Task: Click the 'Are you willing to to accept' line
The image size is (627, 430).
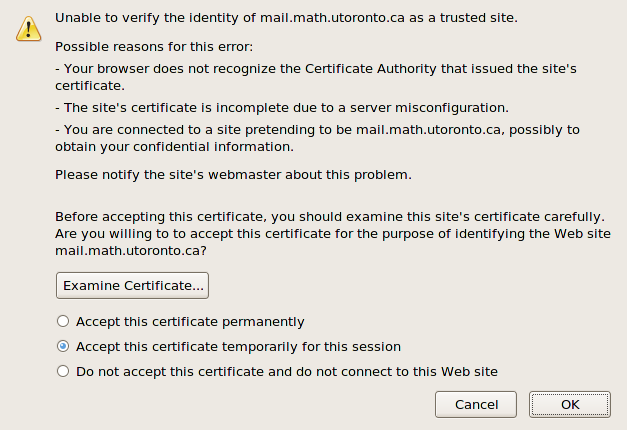Action: click(x=333, y=234)
